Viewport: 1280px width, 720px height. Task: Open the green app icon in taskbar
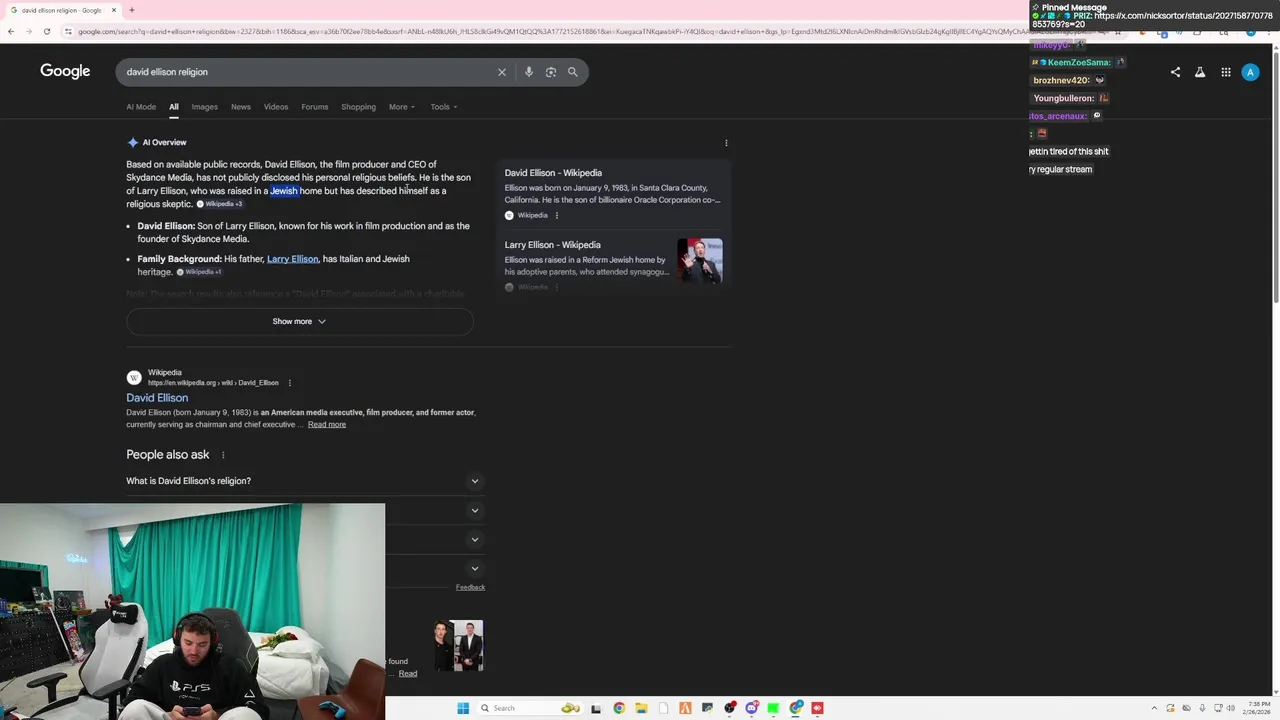[x=773, y=708]
